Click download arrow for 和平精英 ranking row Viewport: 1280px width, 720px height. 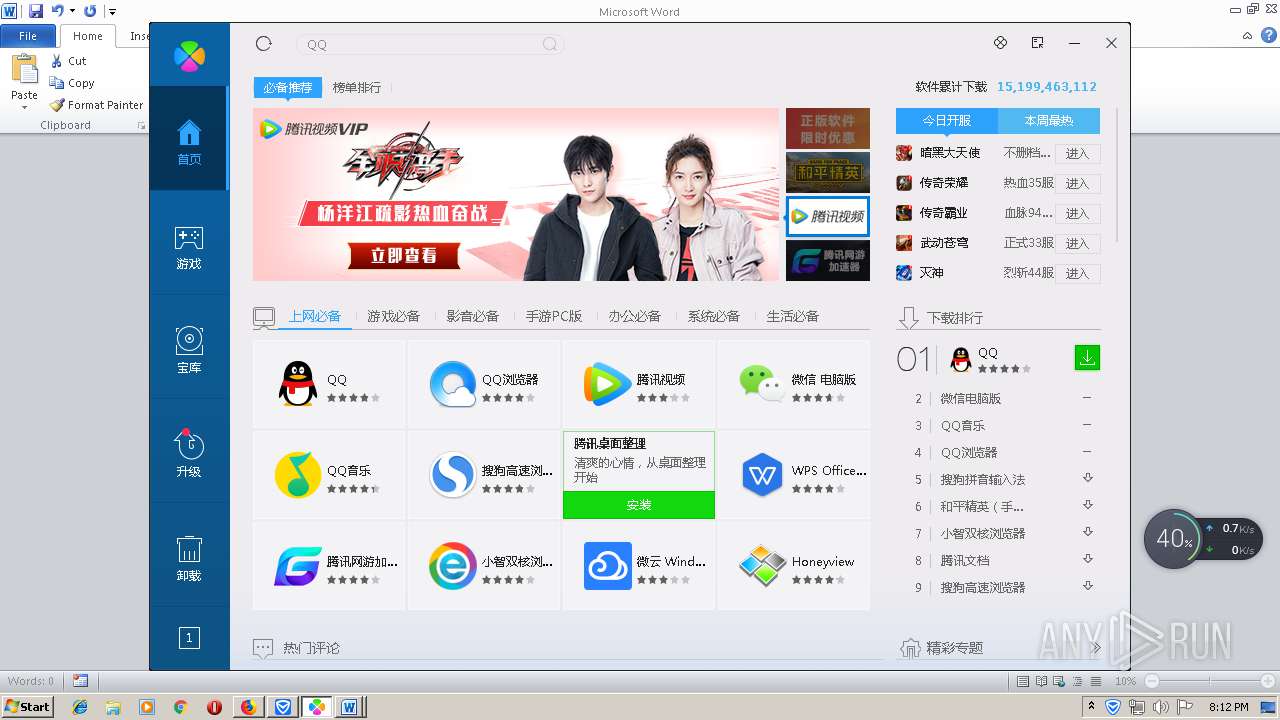click(1088, 505)
